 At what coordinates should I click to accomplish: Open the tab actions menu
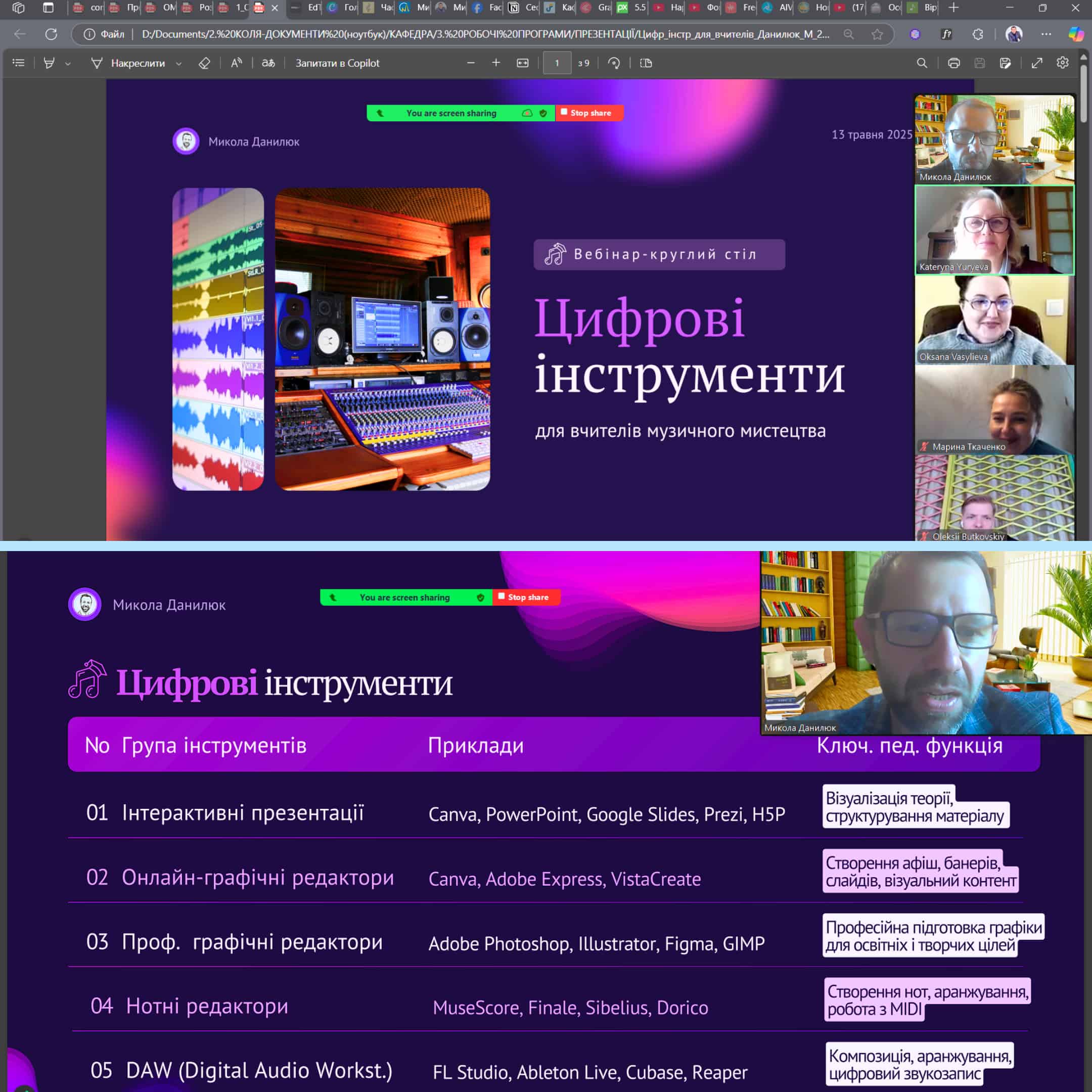point(48,8)
